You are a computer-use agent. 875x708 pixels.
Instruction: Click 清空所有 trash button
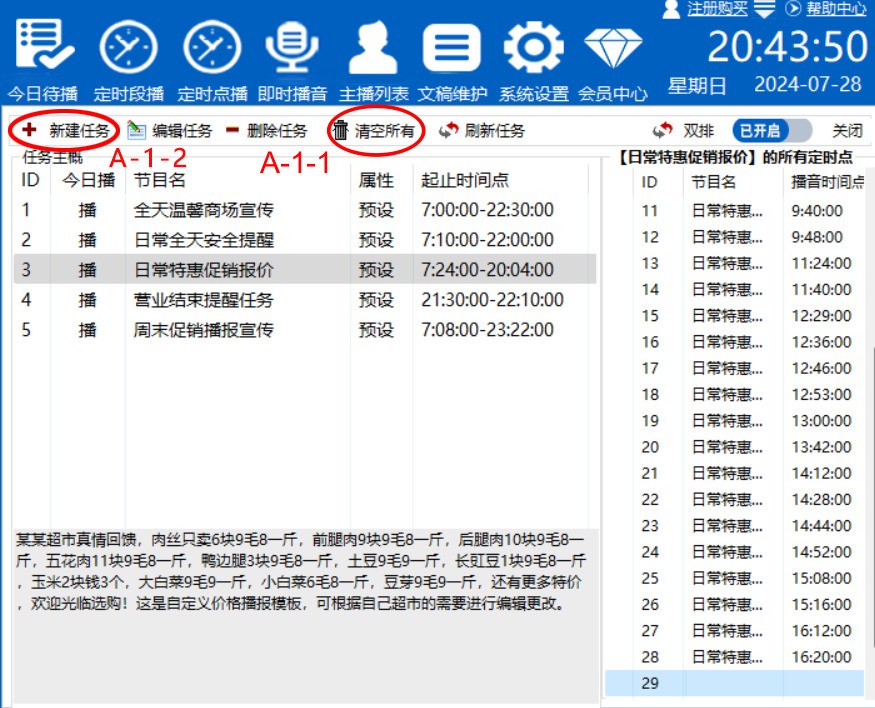(x=374, y=131)
